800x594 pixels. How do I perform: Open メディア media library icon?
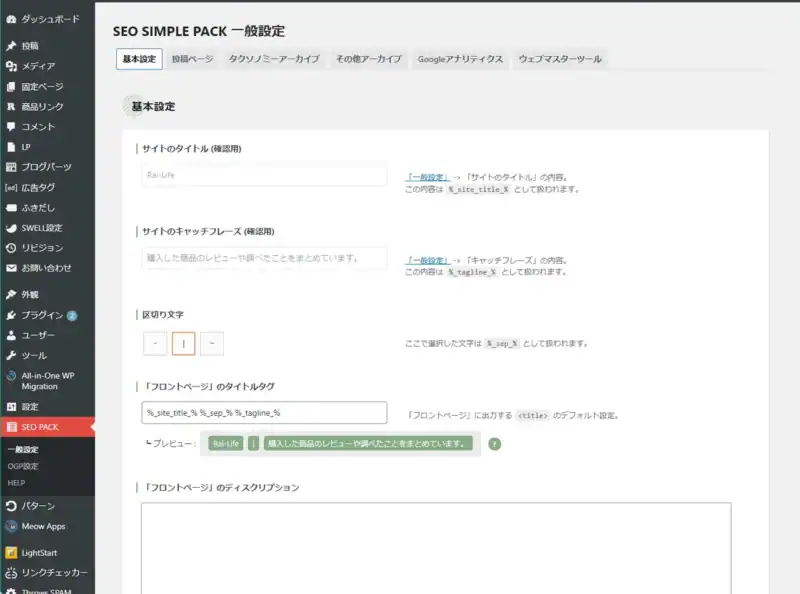[11, 66]
